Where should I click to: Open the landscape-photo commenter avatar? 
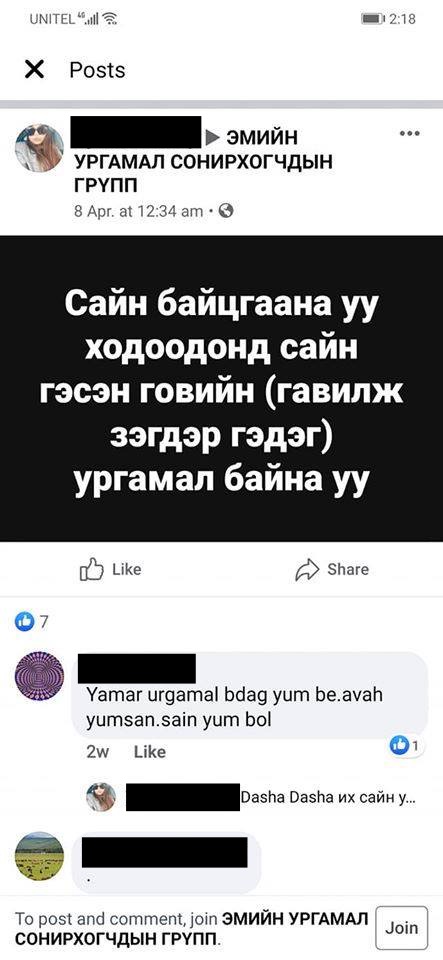coord(39,856)
